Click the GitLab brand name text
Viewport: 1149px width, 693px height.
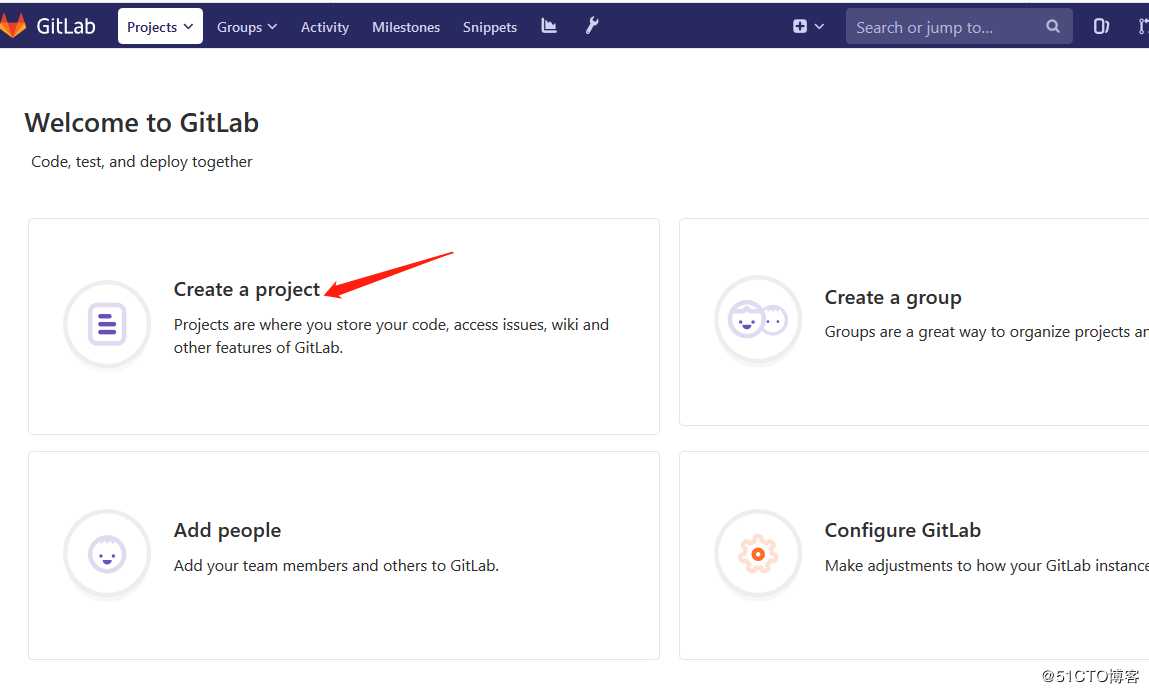(x=66, y=26)
